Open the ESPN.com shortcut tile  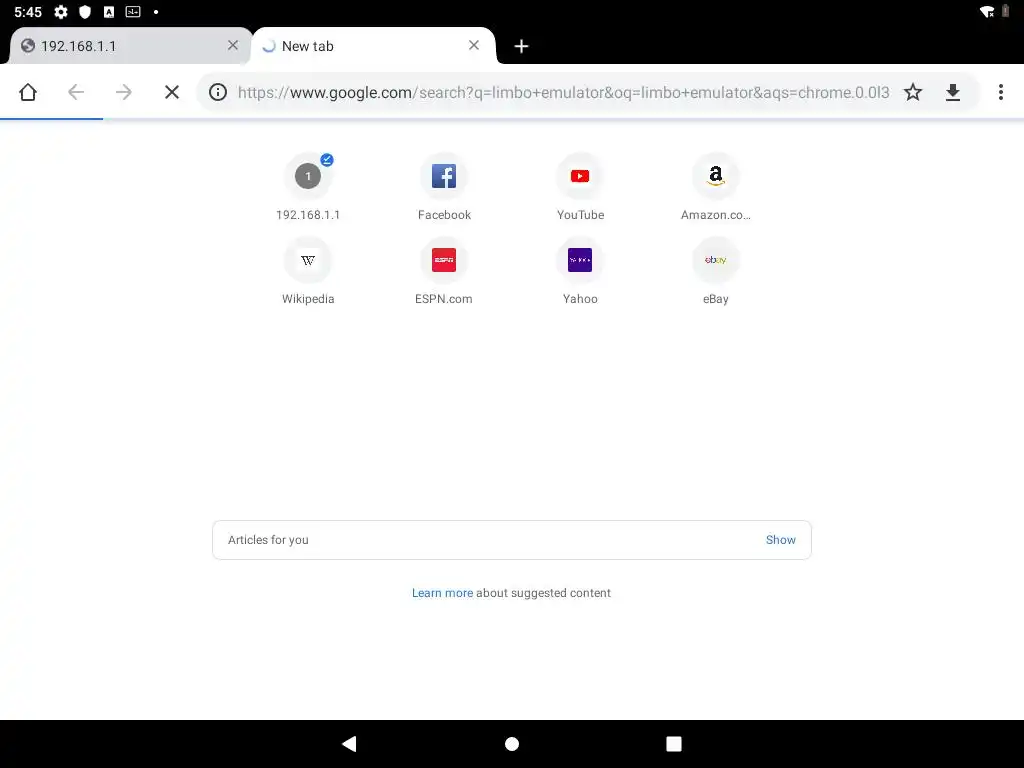click(x=444, y=271)
